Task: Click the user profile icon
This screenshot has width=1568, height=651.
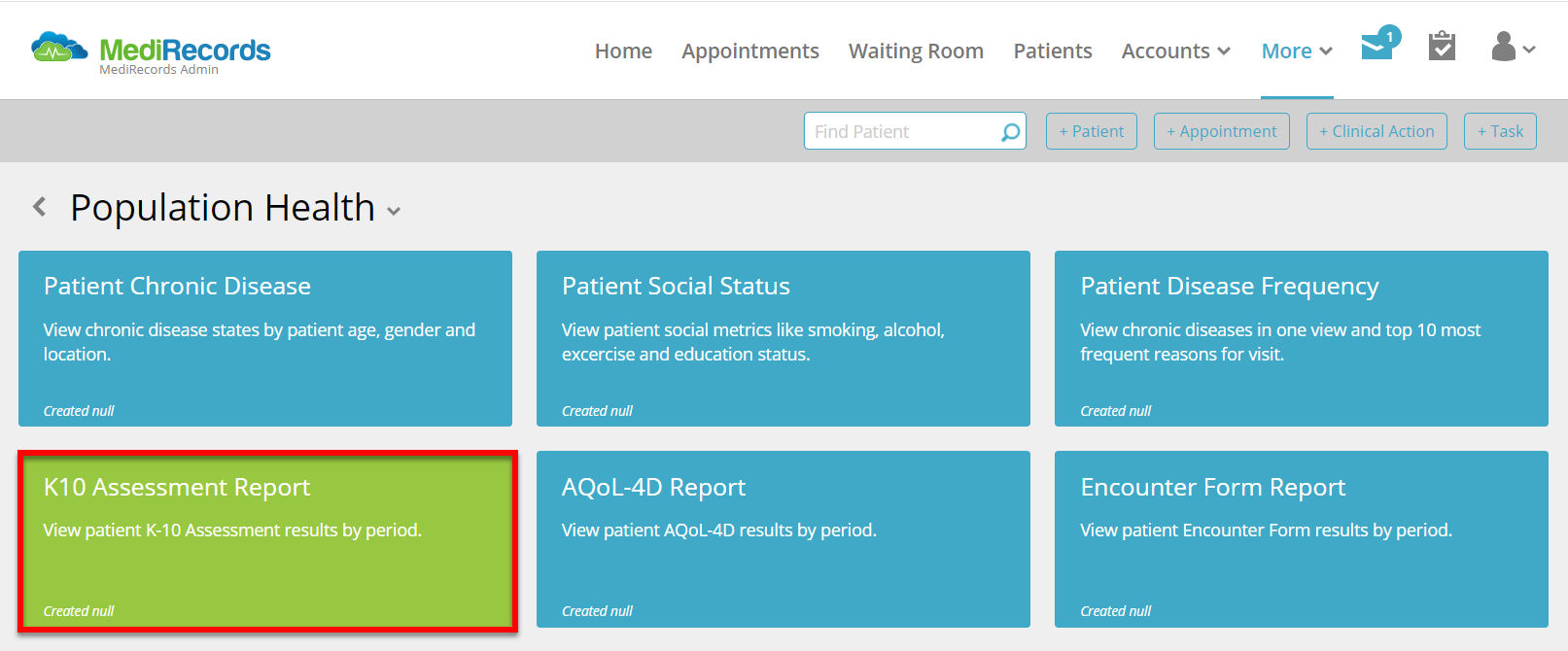Action: (x=1504, y=47)
